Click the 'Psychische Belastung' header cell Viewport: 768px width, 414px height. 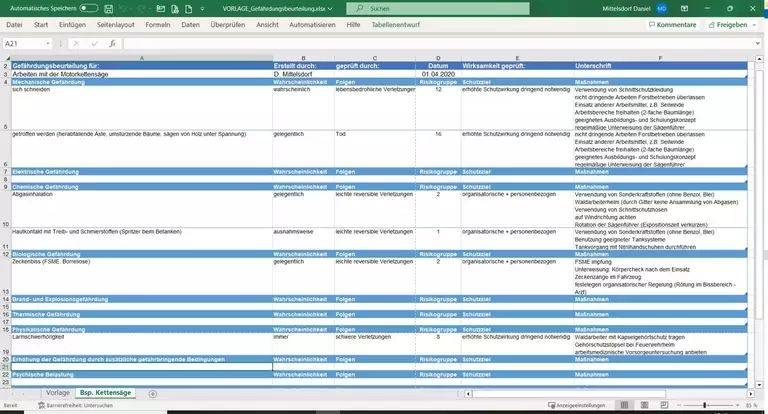pyautogui.click(x=142, y=374)
